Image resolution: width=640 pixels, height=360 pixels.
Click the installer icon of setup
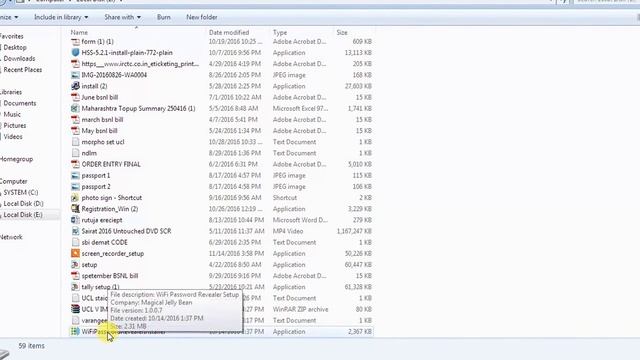tap(75, 264)
